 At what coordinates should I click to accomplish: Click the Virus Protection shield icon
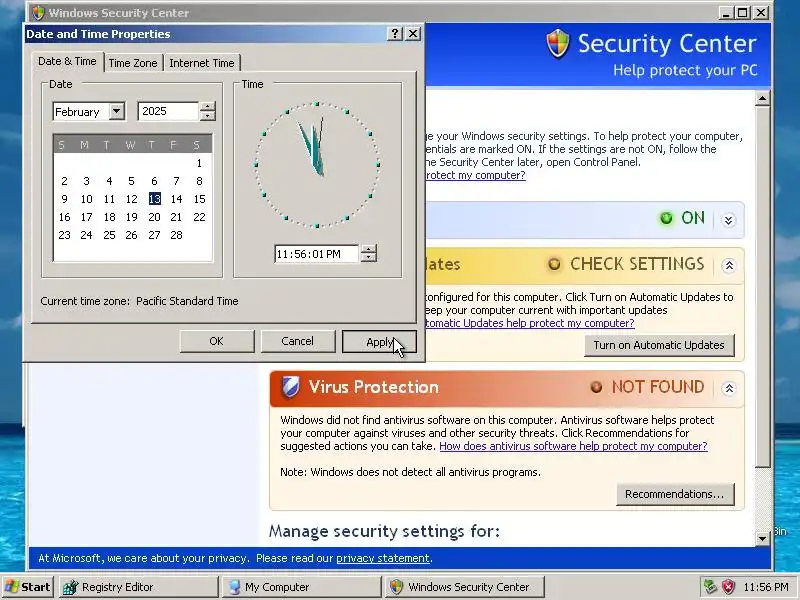290,387
